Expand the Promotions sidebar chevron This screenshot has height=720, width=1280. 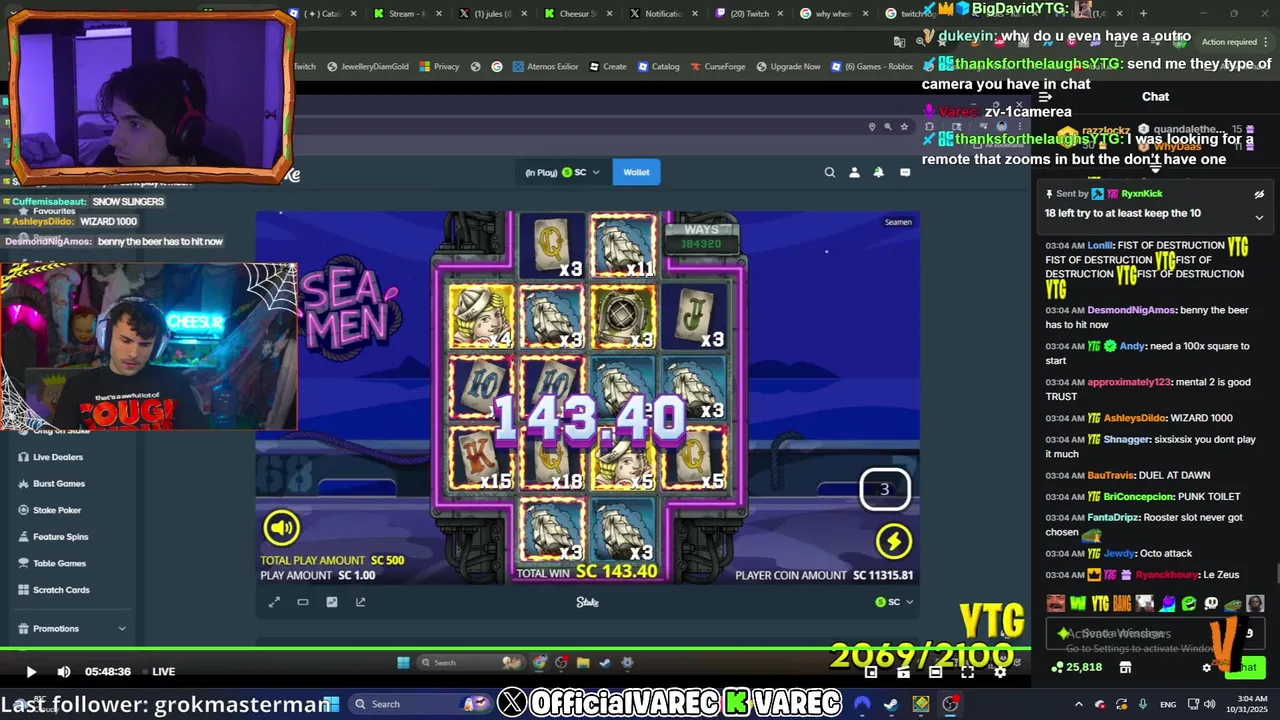click(122, 629)
